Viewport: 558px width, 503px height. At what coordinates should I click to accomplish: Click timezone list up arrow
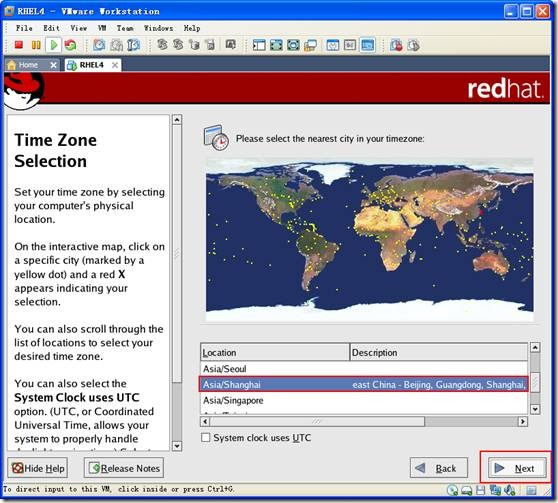[x=535, y=347]
